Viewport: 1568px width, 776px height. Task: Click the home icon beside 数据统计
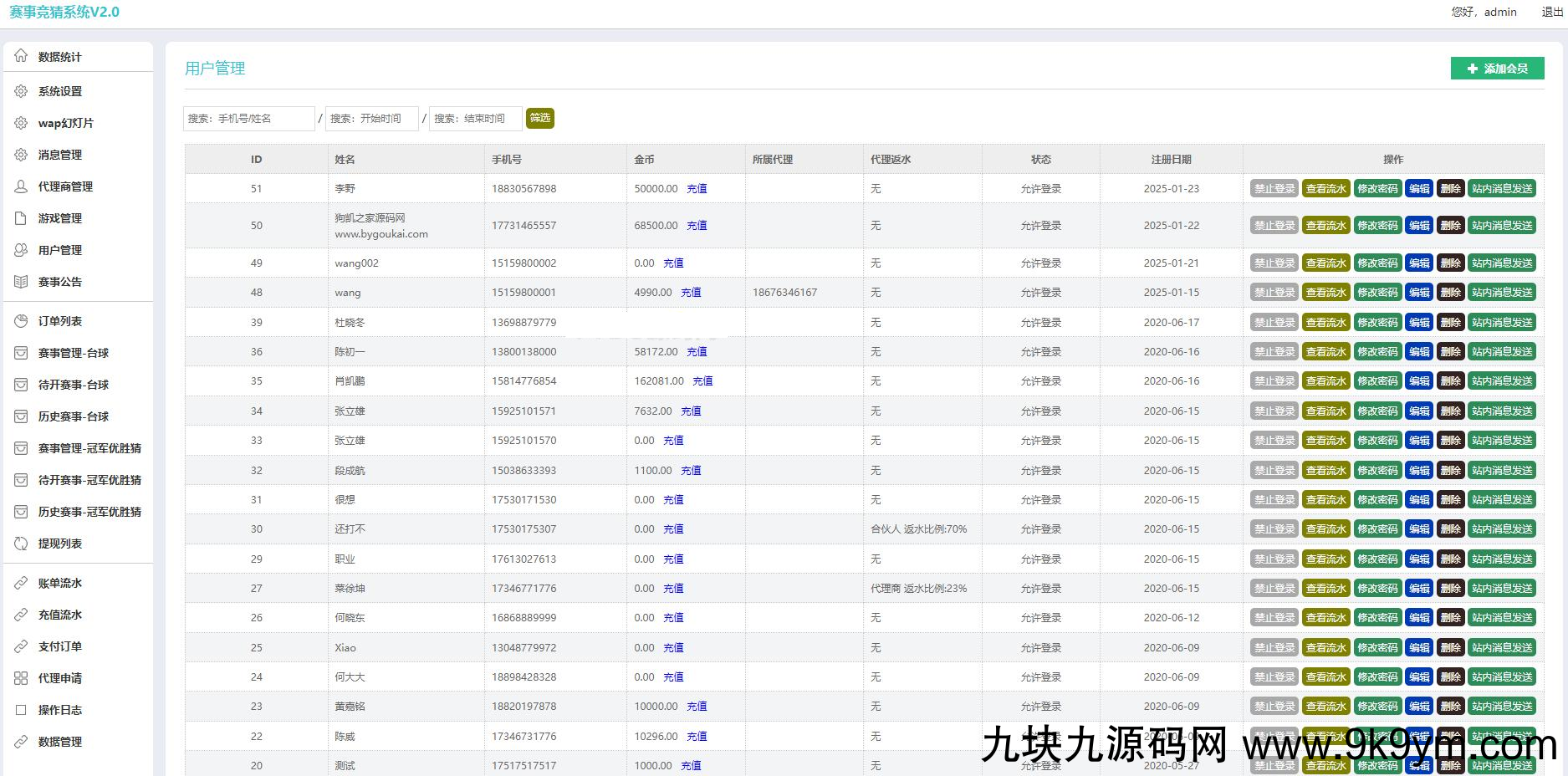tap(21, 56)
